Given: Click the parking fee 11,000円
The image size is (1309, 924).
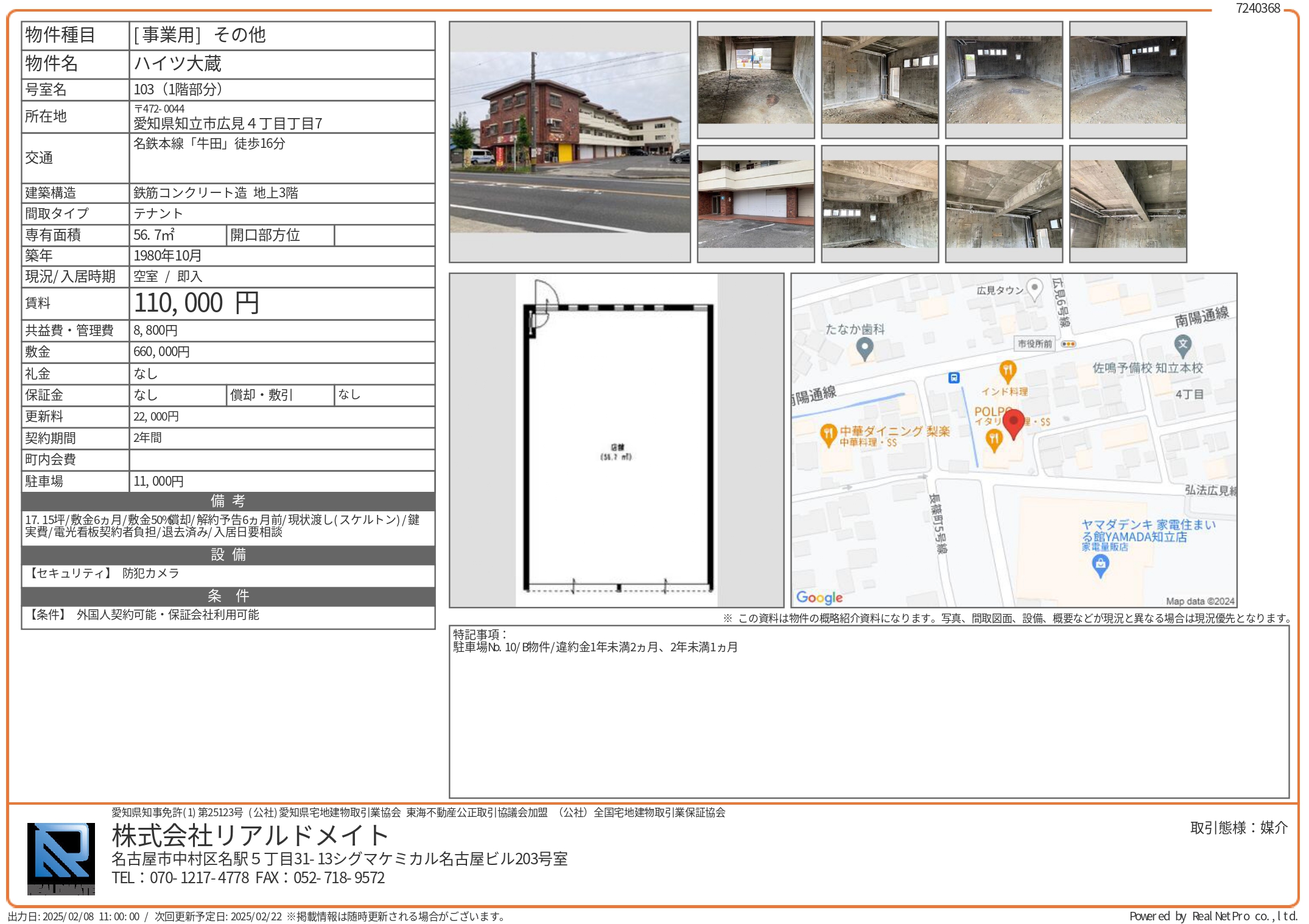Looking at the screenshot, I should tap(159, 481).
